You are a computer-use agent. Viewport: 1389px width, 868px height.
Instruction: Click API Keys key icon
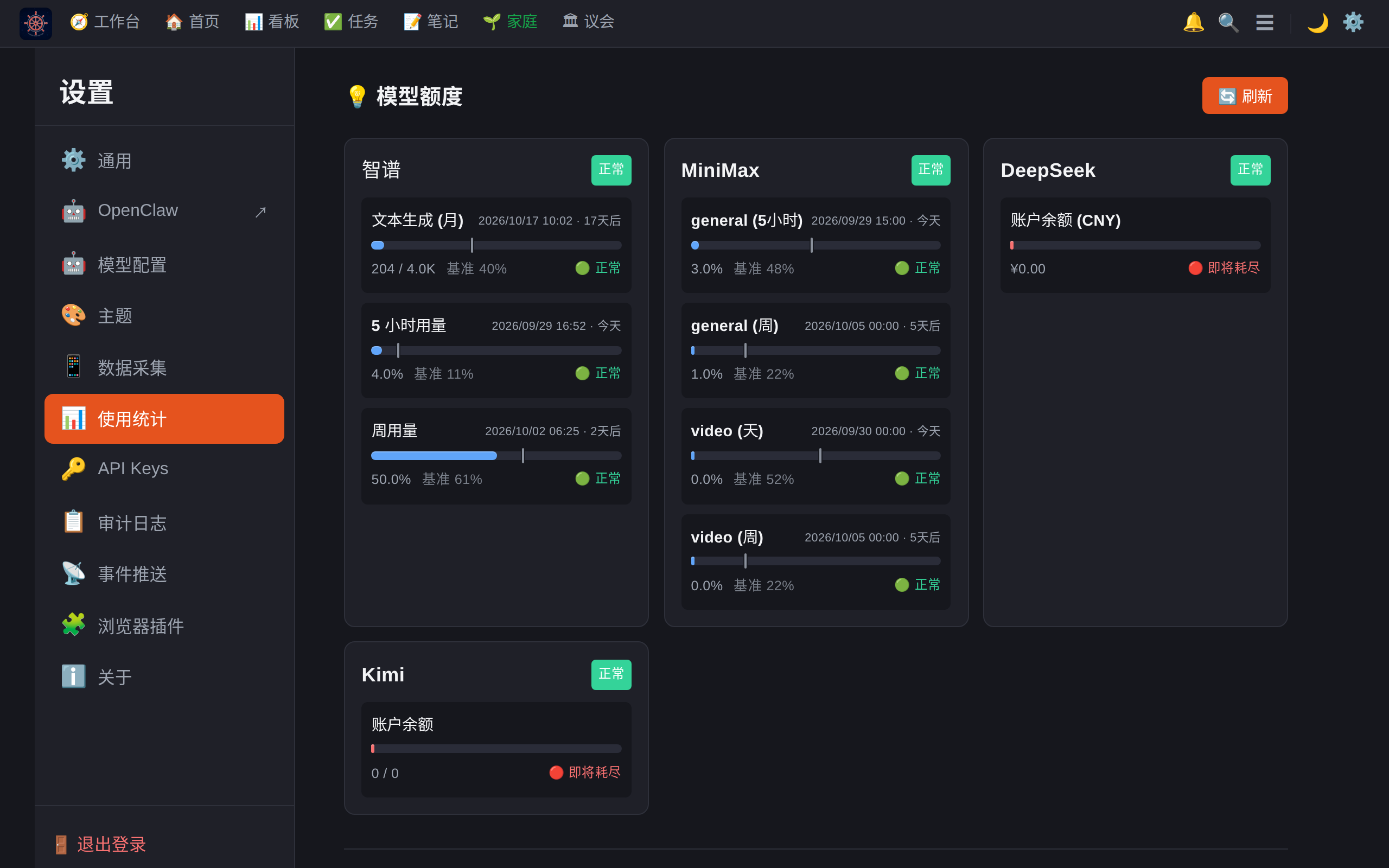point(73,468)
